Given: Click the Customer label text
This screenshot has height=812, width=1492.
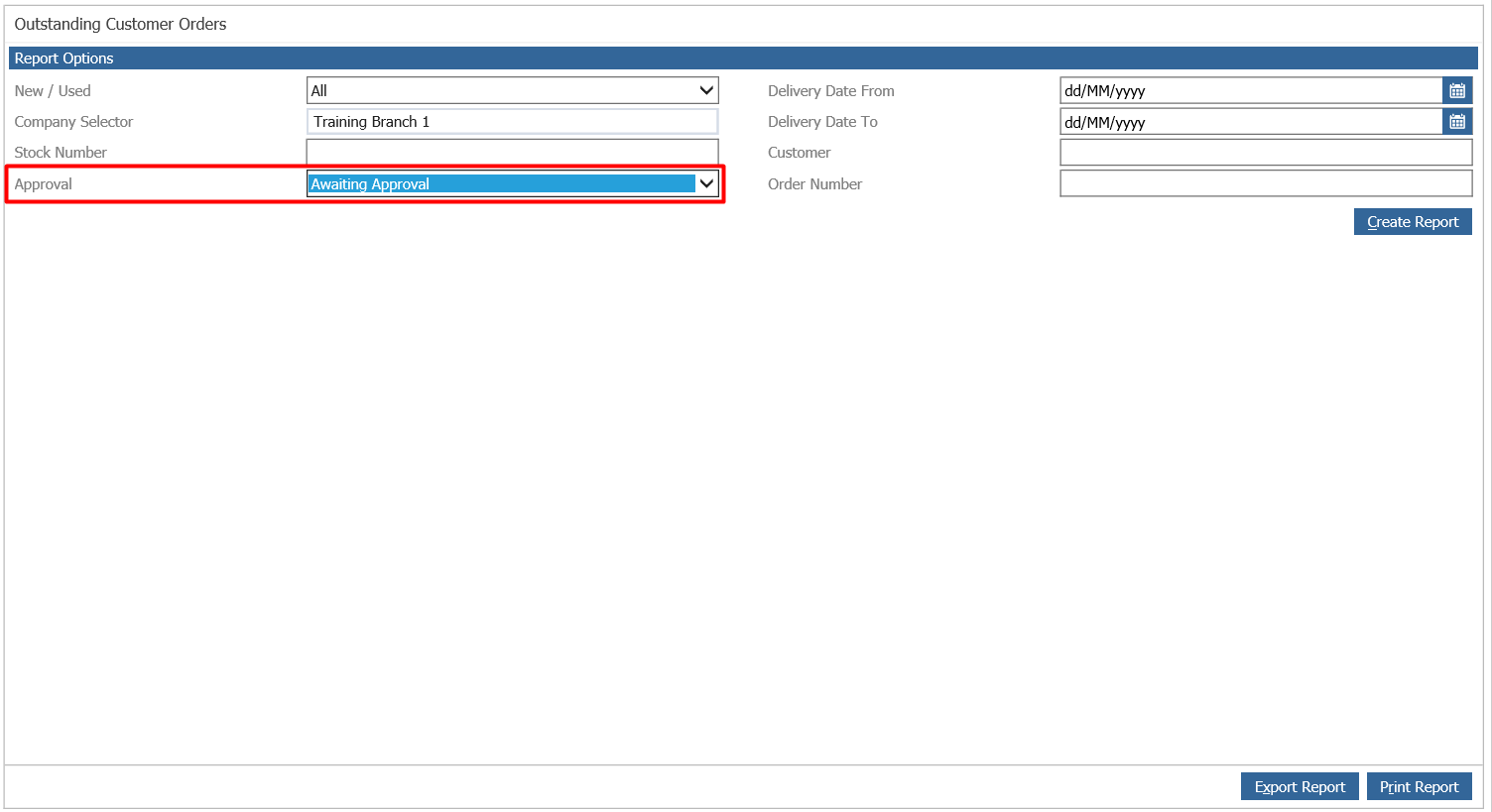Looking at the screenshot, I should (799, 153).
